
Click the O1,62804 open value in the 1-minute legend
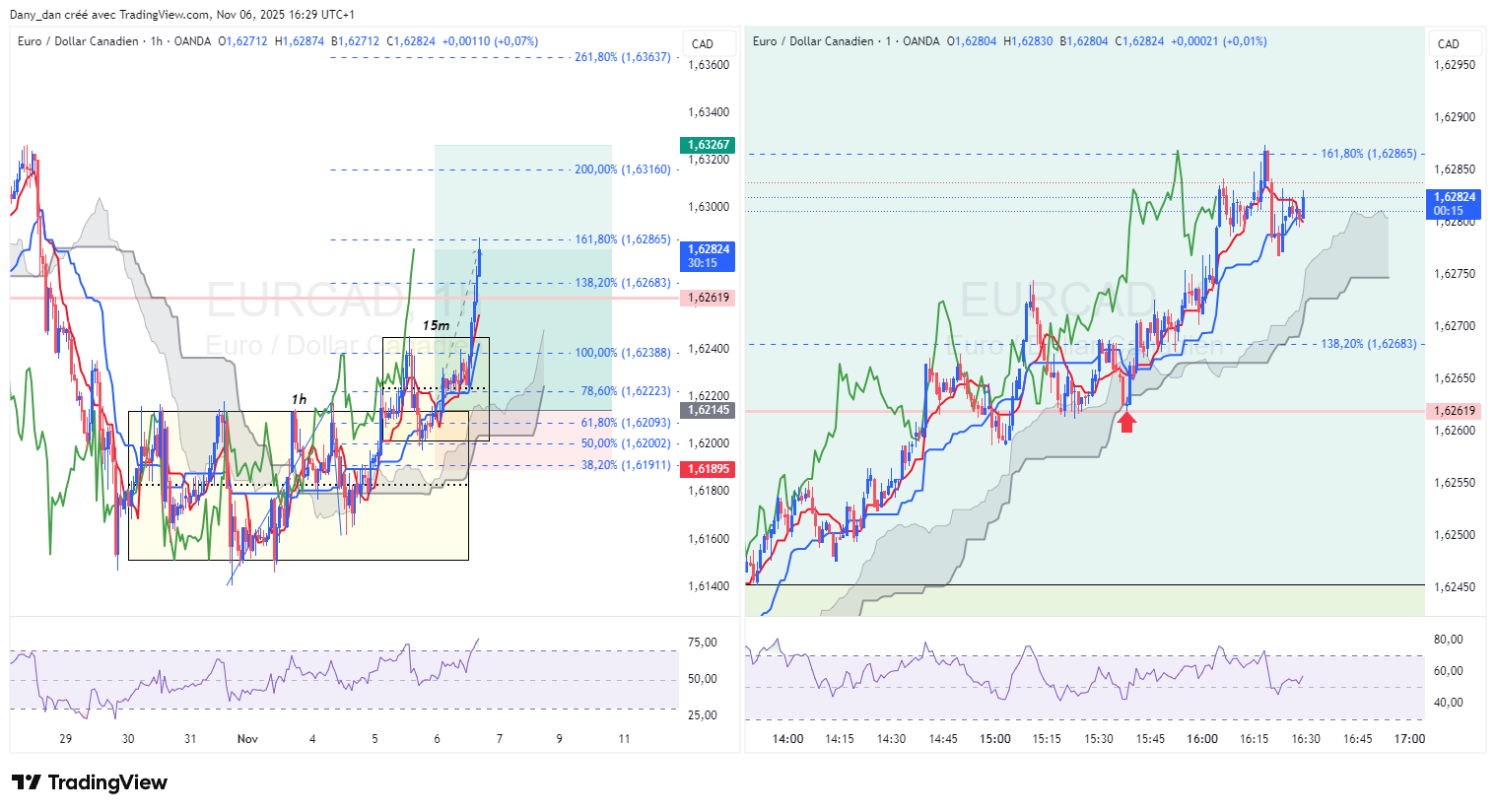(x=972, y=41)
